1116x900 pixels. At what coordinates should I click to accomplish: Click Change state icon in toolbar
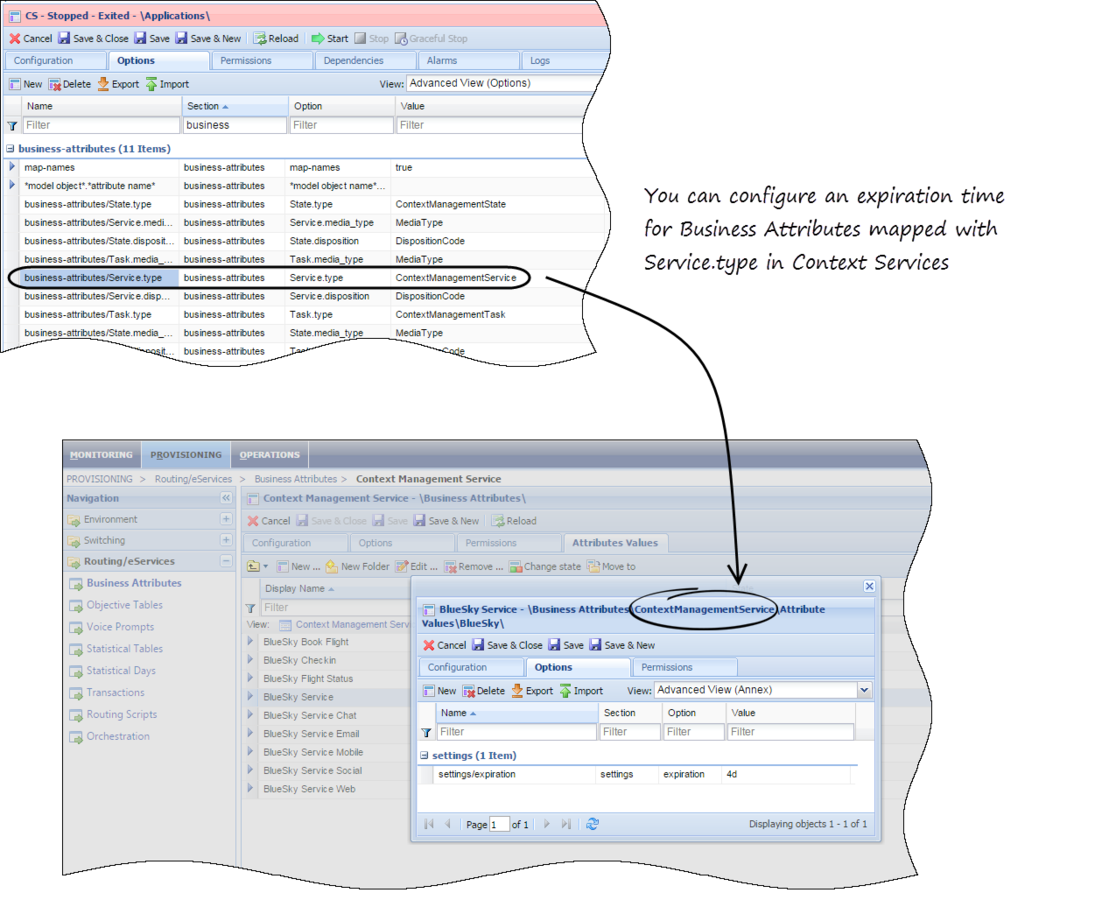pos(515,567)
